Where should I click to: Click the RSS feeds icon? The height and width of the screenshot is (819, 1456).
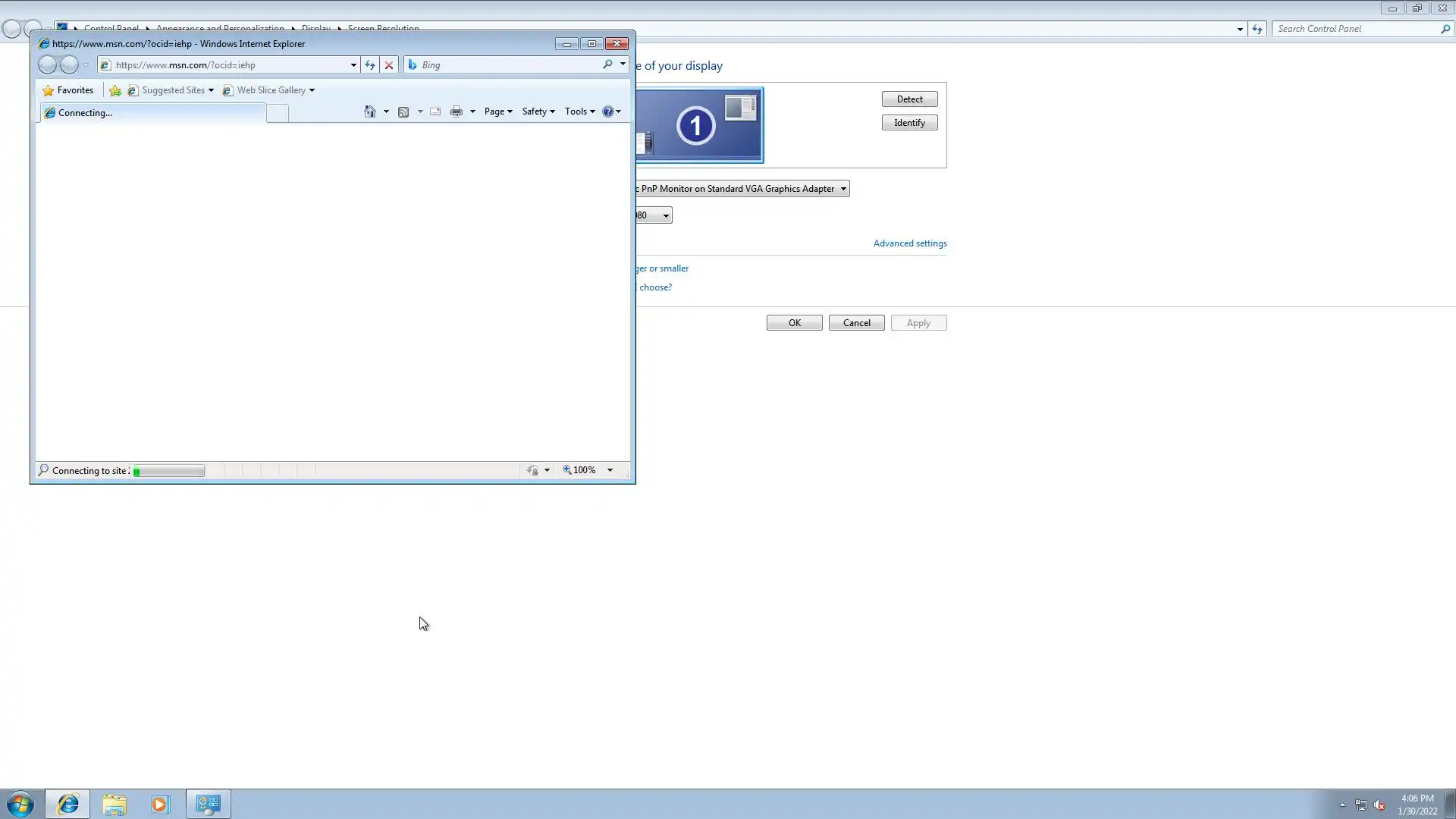403,111
